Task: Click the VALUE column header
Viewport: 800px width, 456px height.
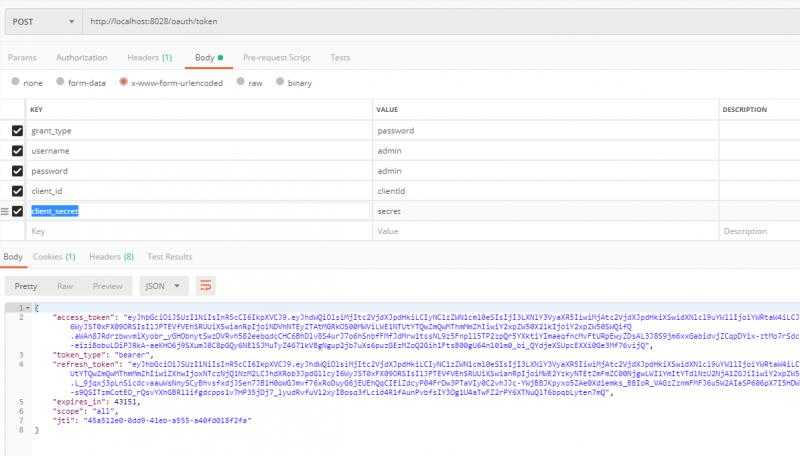Action: click(x=387, y=110)
